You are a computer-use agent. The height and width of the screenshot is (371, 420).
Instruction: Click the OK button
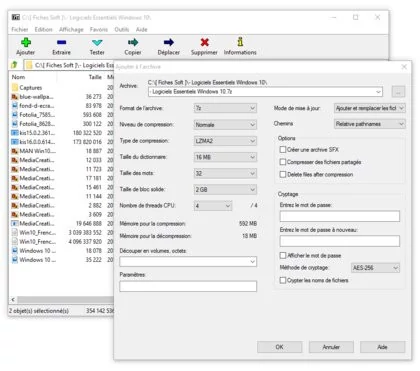[279, 347]
